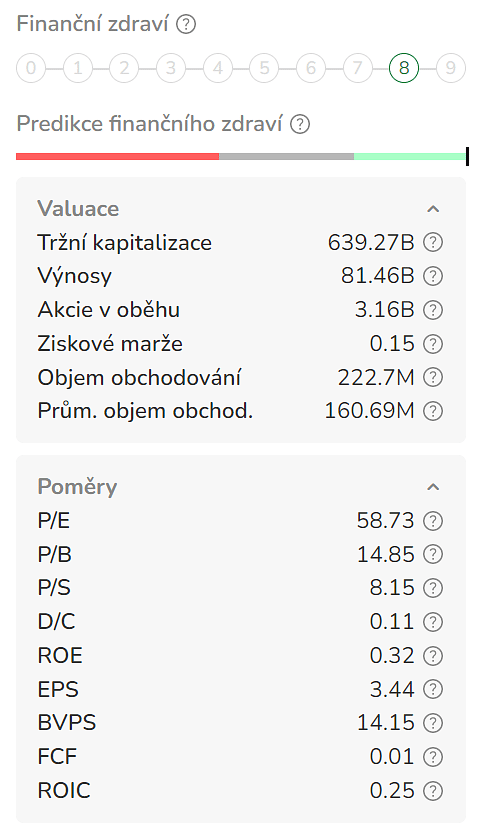Collapse the Valuace section chevron
The image size is (481, 830).
[x=433, y=209]
